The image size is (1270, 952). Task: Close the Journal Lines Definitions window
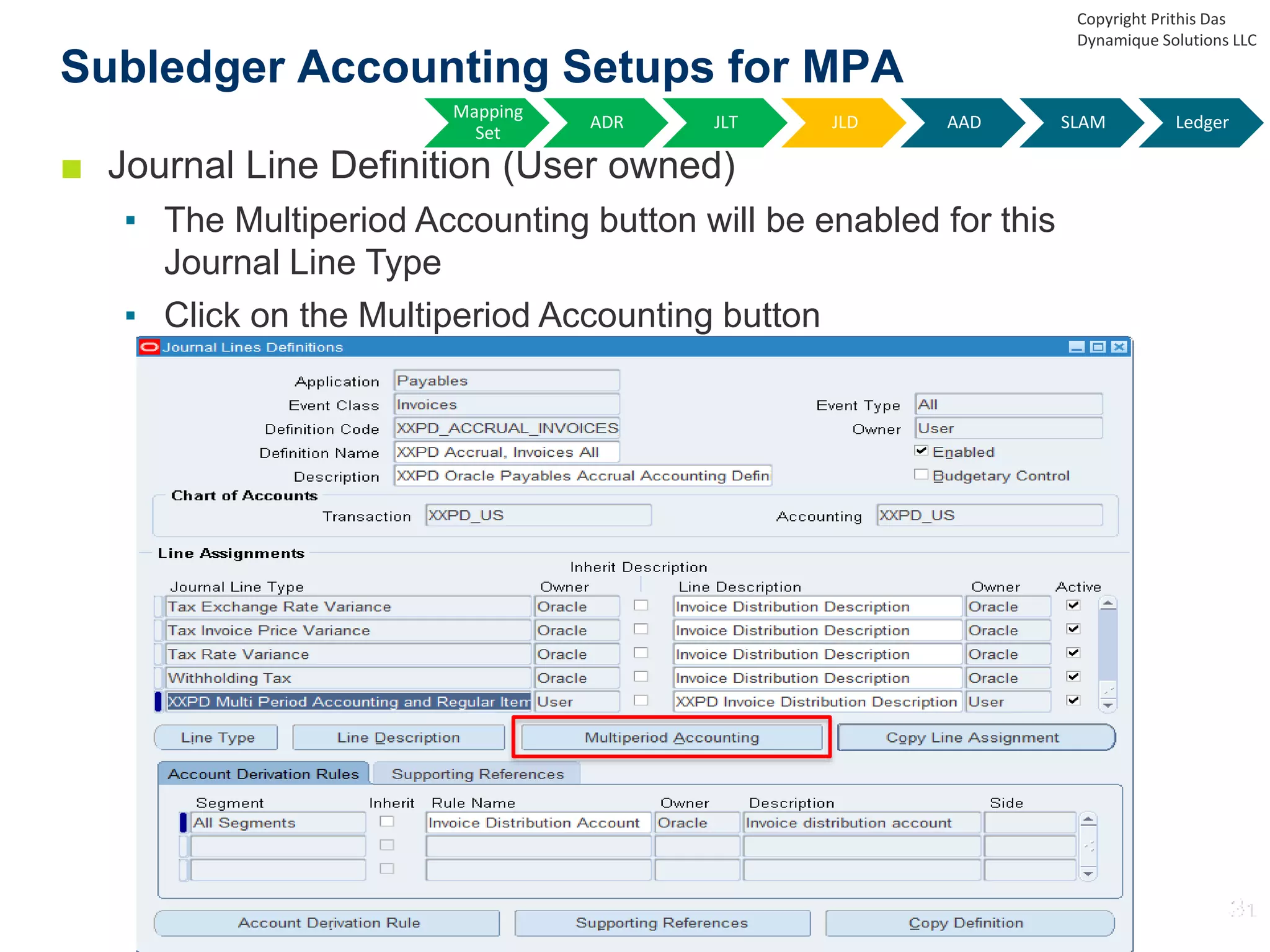tap(1119, 347)
